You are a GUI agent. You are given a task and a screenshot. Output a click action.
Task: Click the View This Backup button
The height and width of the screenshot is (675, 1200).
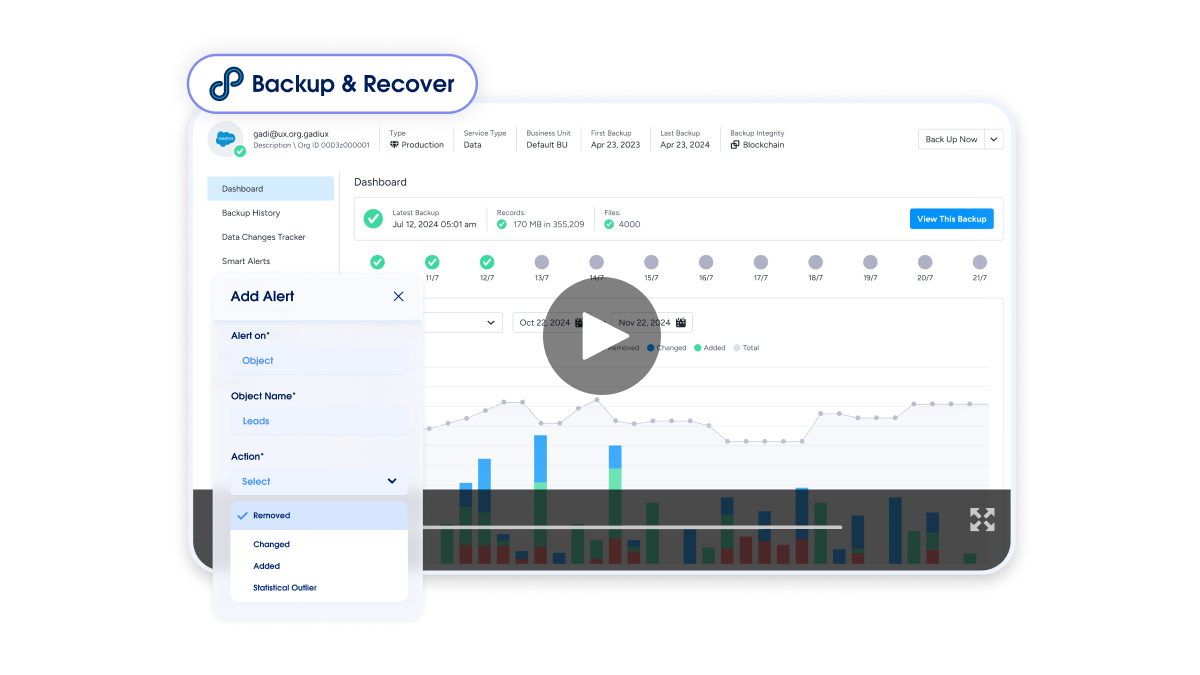tap(952, 219)
